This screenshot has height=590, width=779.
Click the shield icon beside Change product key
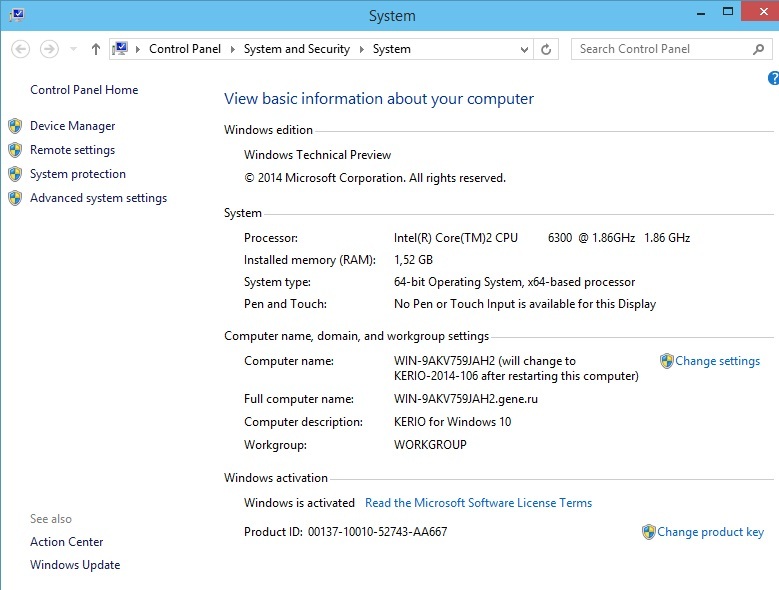tap(648, 532)
